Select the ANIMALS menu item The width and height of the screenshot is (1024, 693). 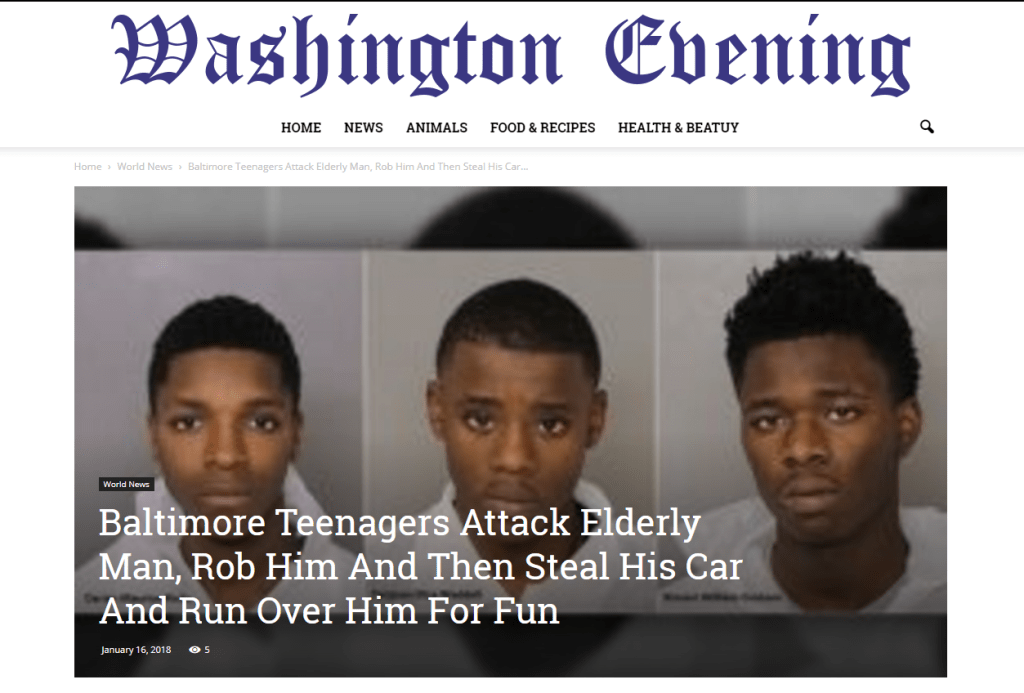[436, 127]
